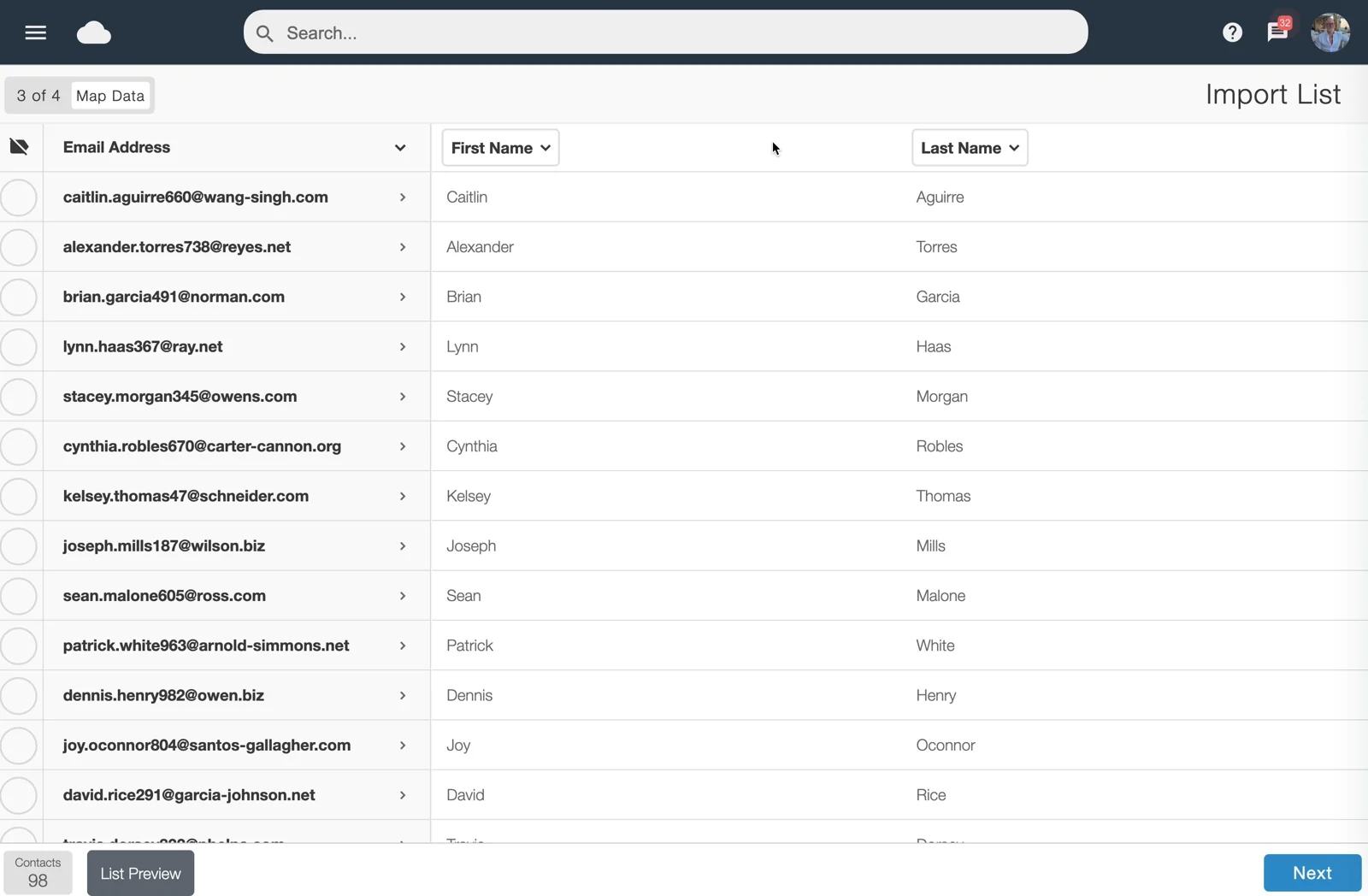The height and width of the screenshot is (896, 1368).
Task: Expand the joseph.mills187 row chevron
Action: [x=403, y=546]
